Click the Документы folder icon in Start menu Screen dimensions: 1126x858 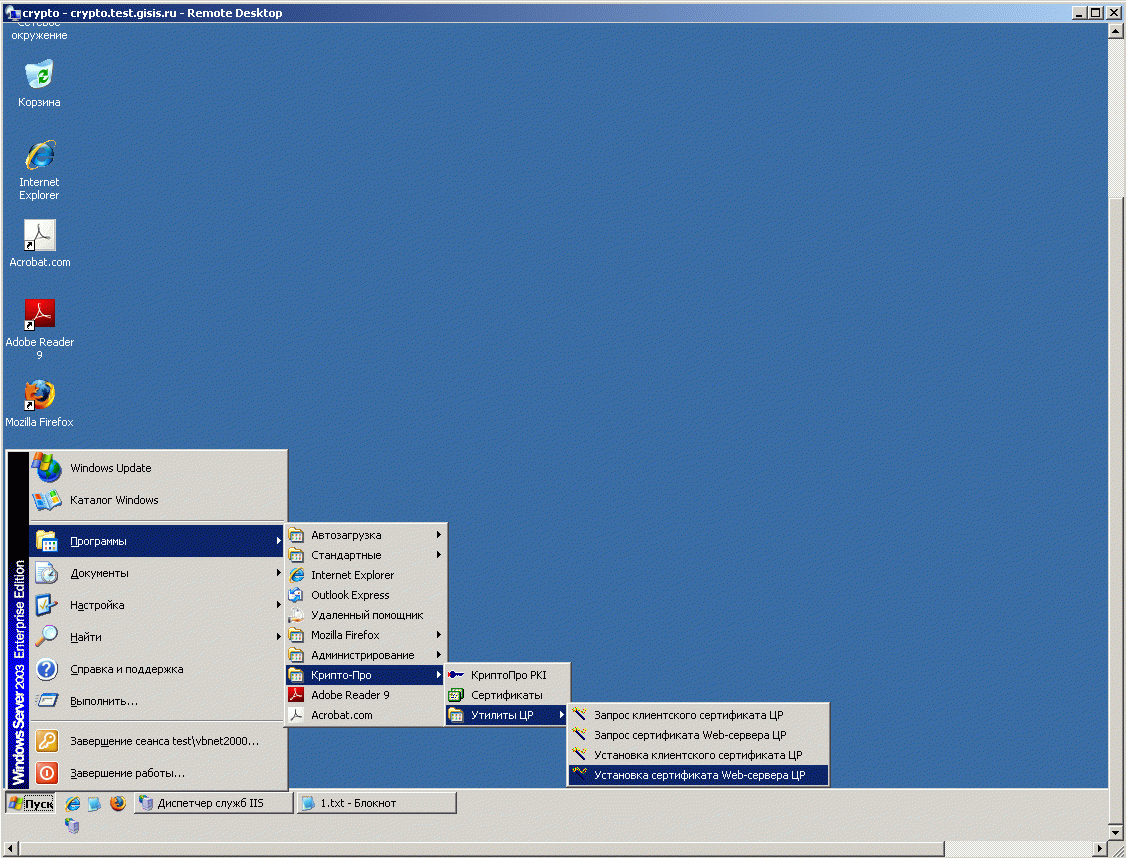coord(47,573)
